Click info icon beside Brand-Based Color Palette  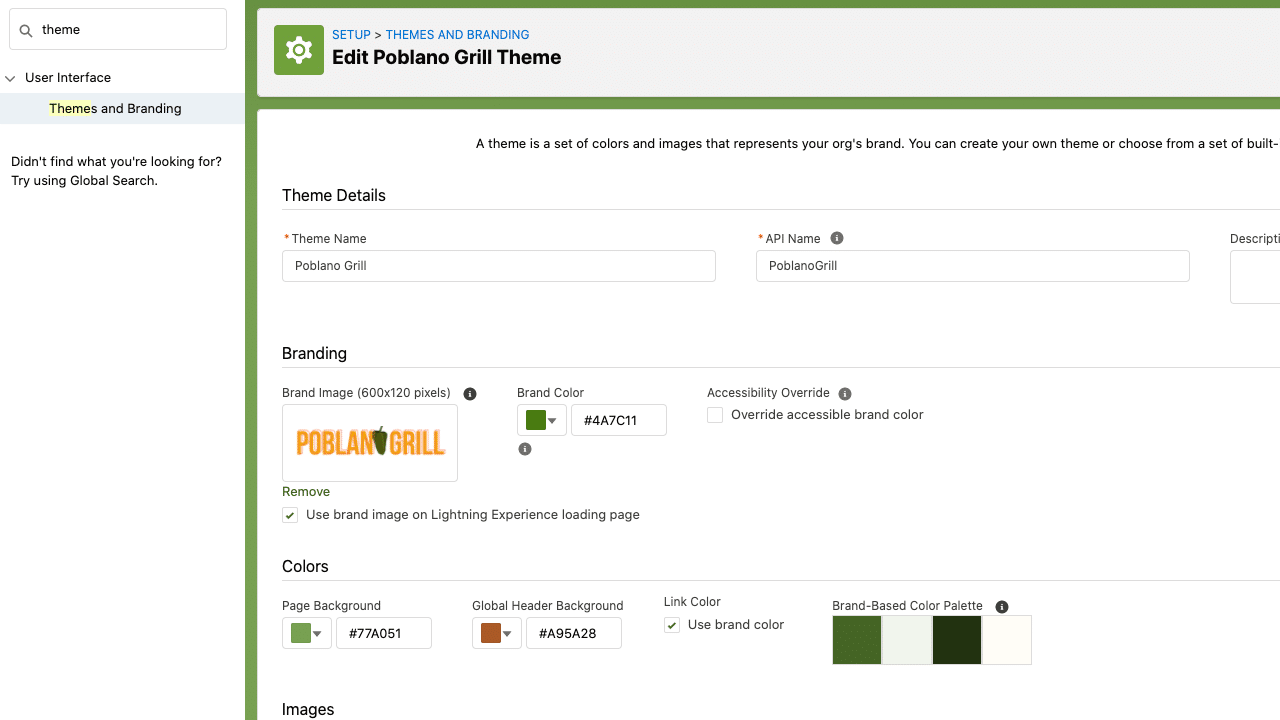click(1002, 607)
